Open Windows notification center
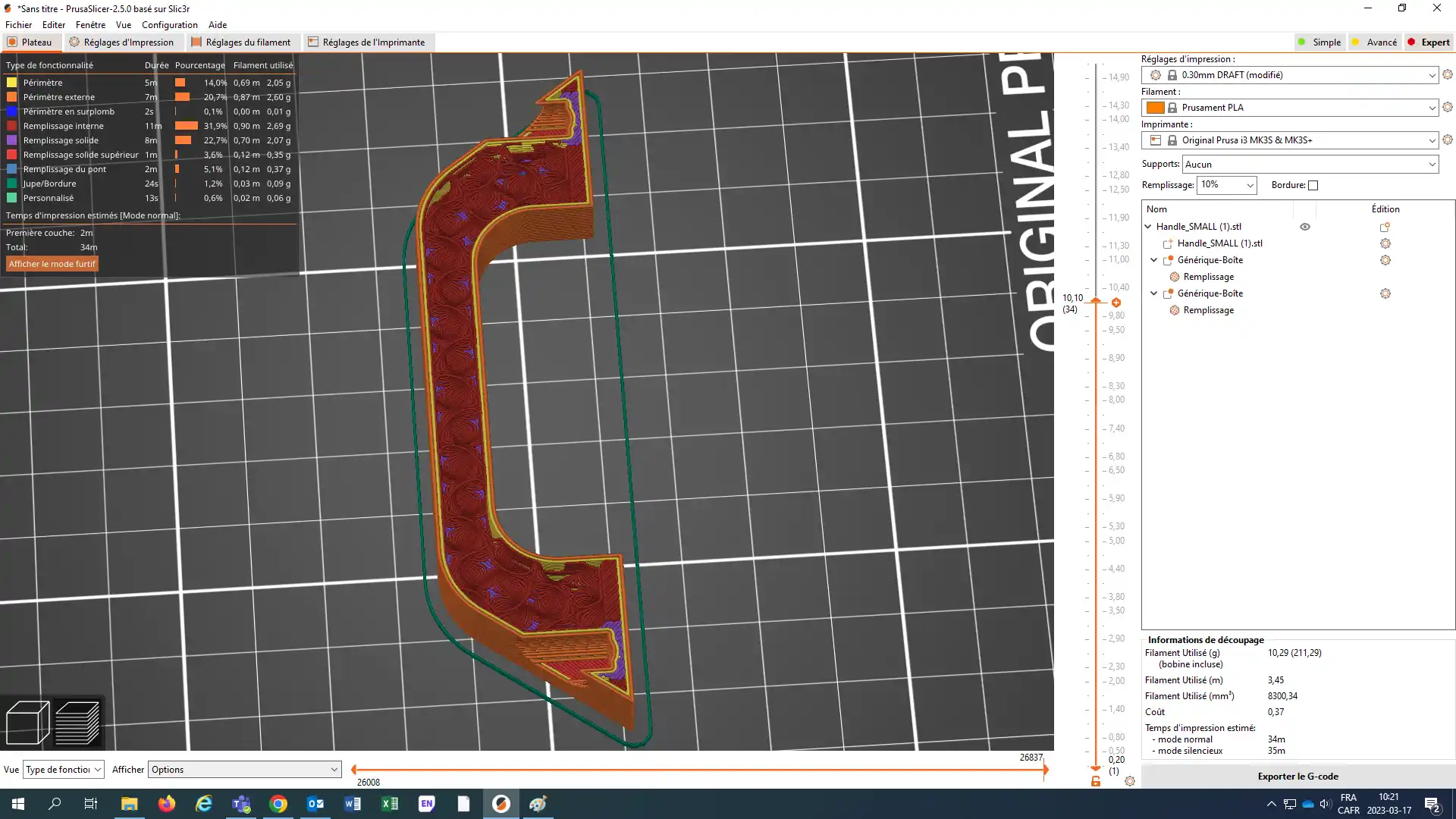The height and width of the screenshot is (819, 1456). (1432, 804)
